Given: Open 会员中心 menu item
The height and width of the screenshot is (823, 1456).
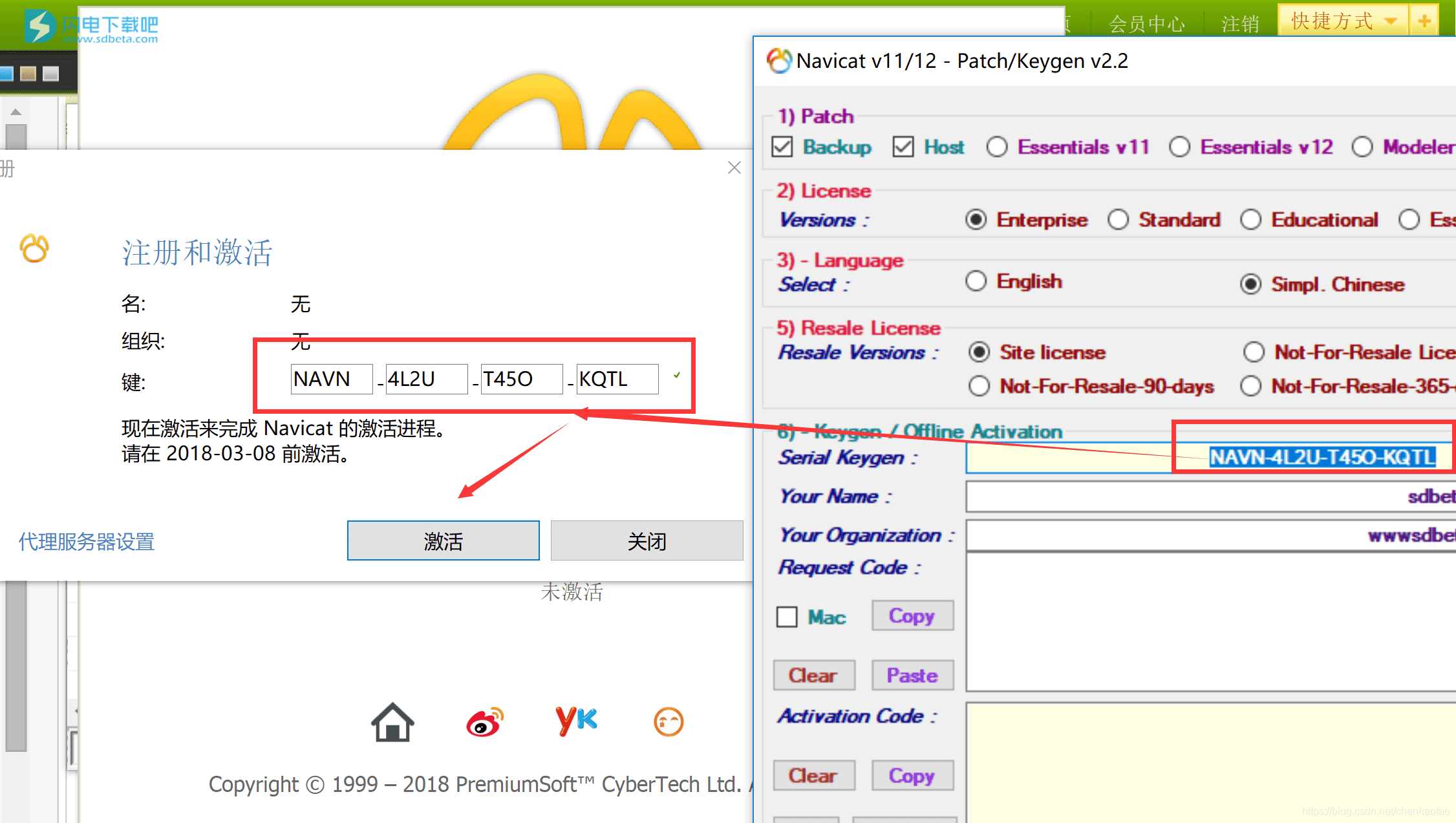Looking at the screenshot, I should [1147, 24].
